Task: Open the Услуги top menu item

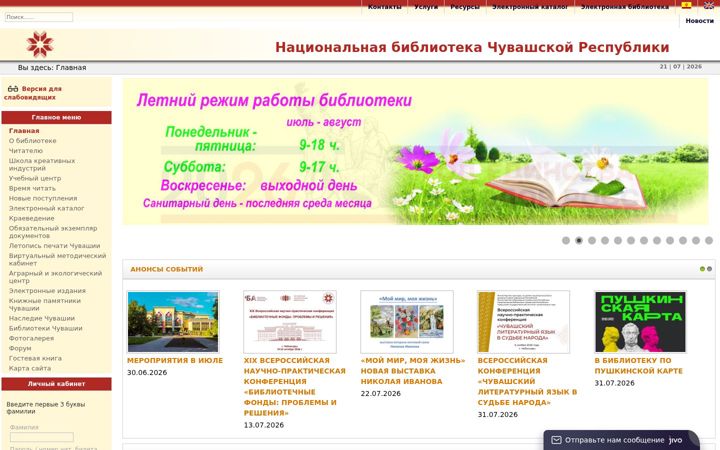Action: [426, 7]
